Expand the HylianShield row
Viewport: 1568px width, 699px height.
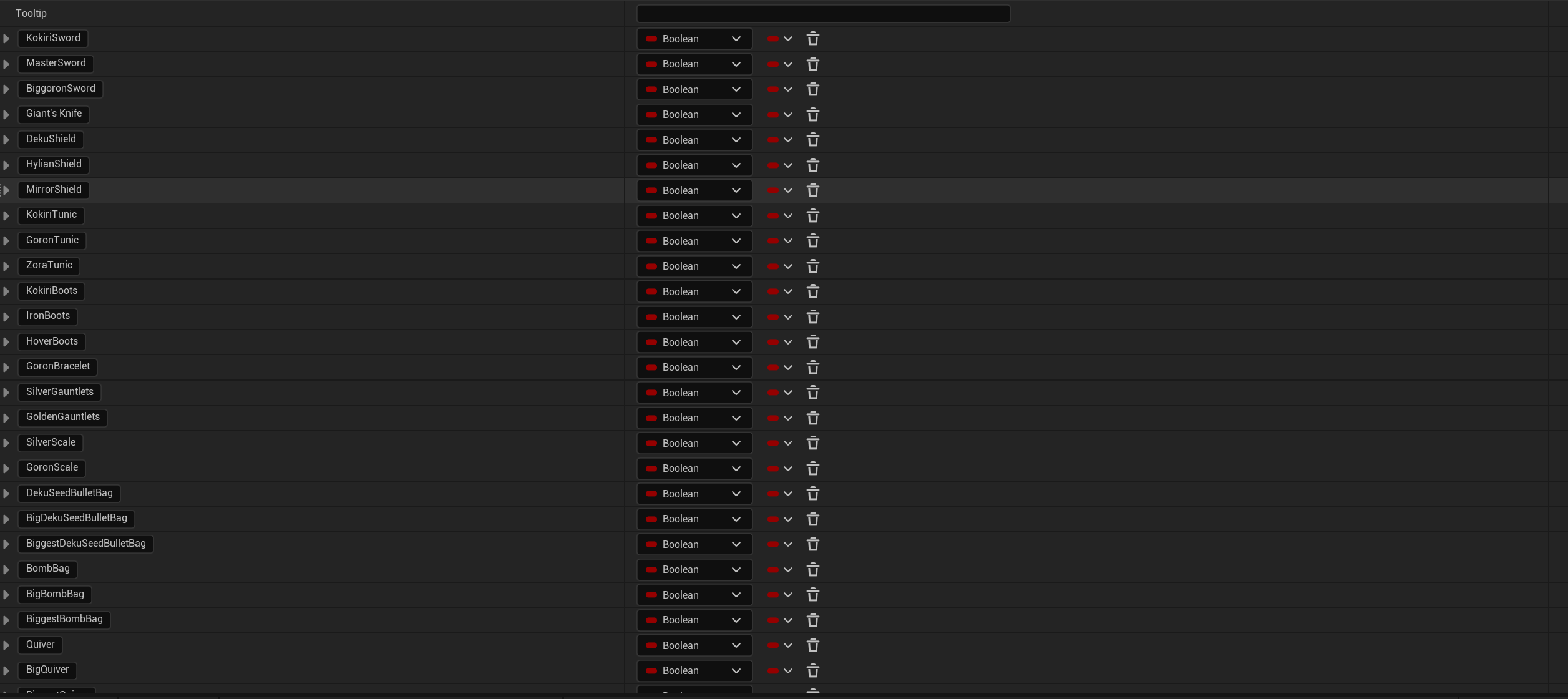point(6,165)
